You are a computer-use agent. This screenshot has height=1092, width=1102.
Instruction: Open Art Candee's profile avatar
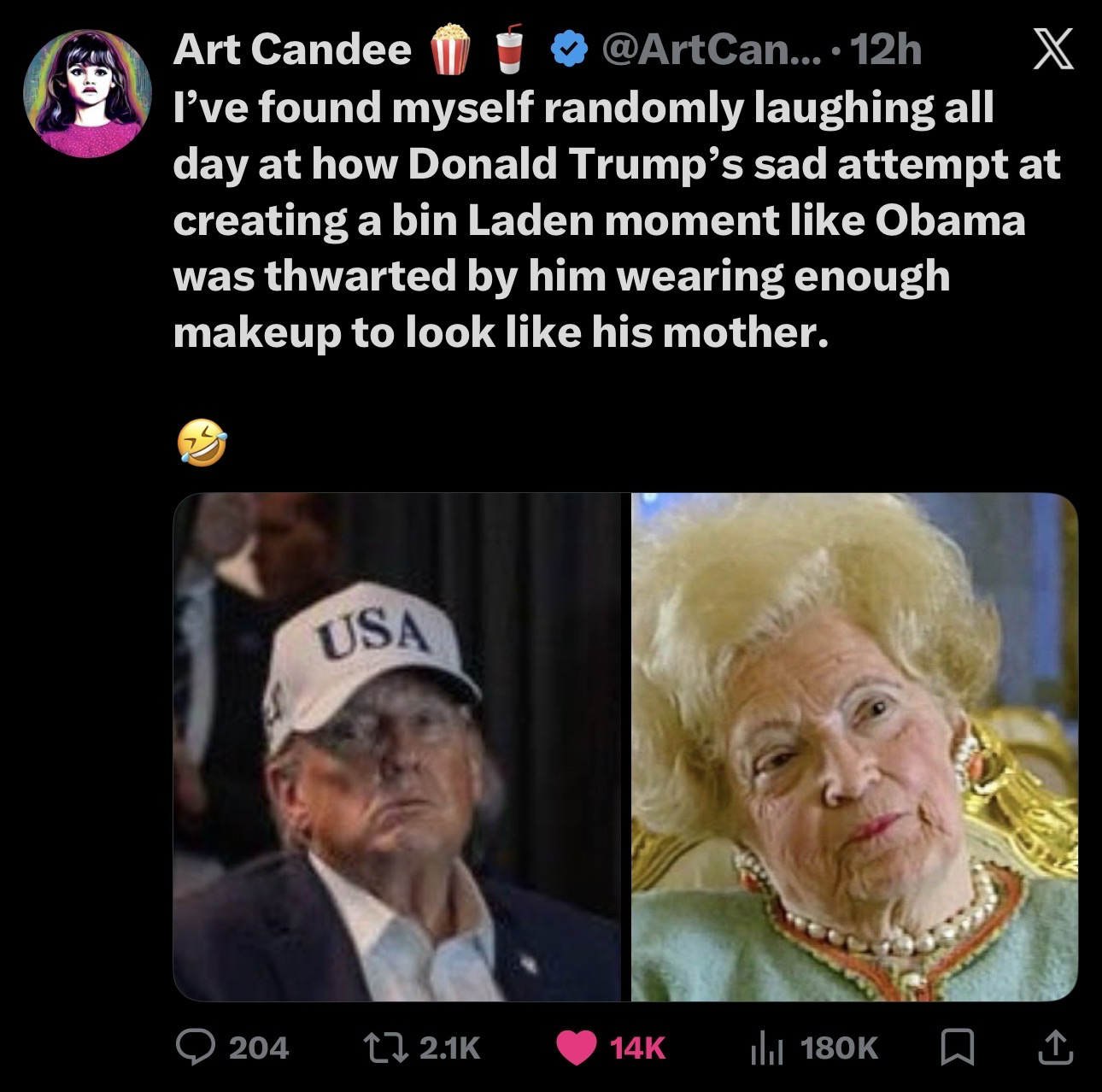point(87,94)
